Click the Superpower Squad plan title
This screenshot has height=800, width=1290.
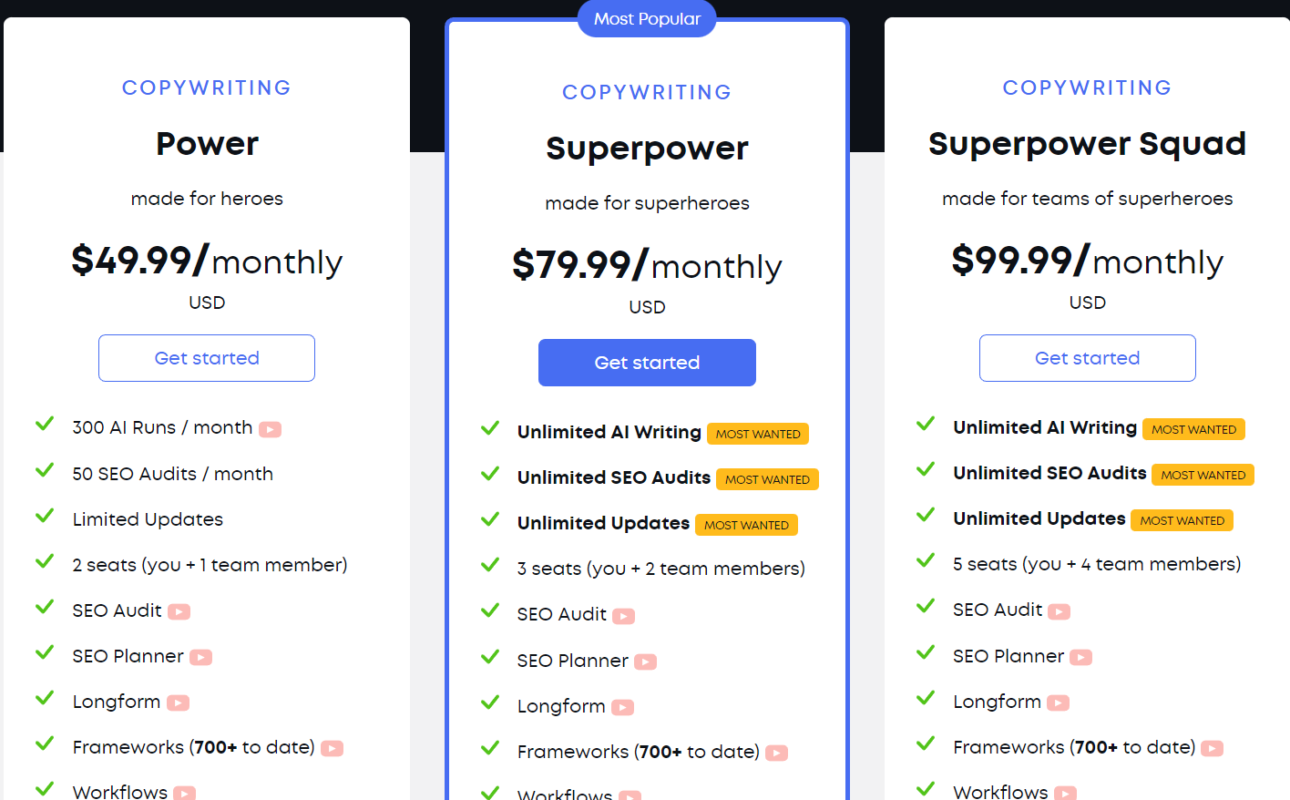1087,144
